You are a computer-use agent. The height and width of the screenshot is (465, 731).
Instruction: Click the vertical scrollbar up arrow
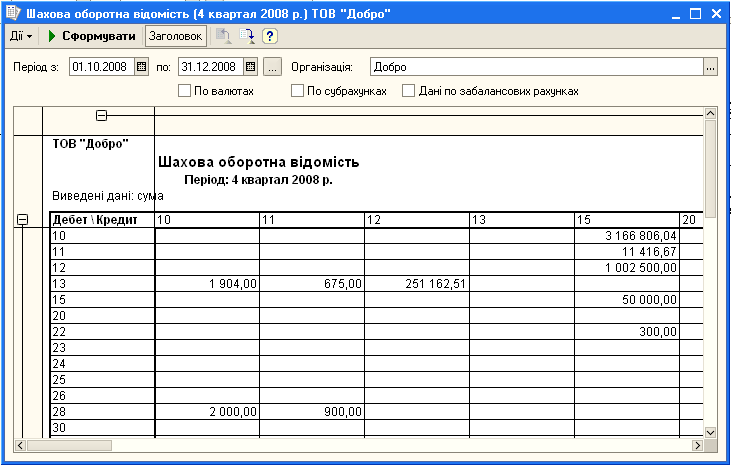pyautogui.click(x=710, y=113)
